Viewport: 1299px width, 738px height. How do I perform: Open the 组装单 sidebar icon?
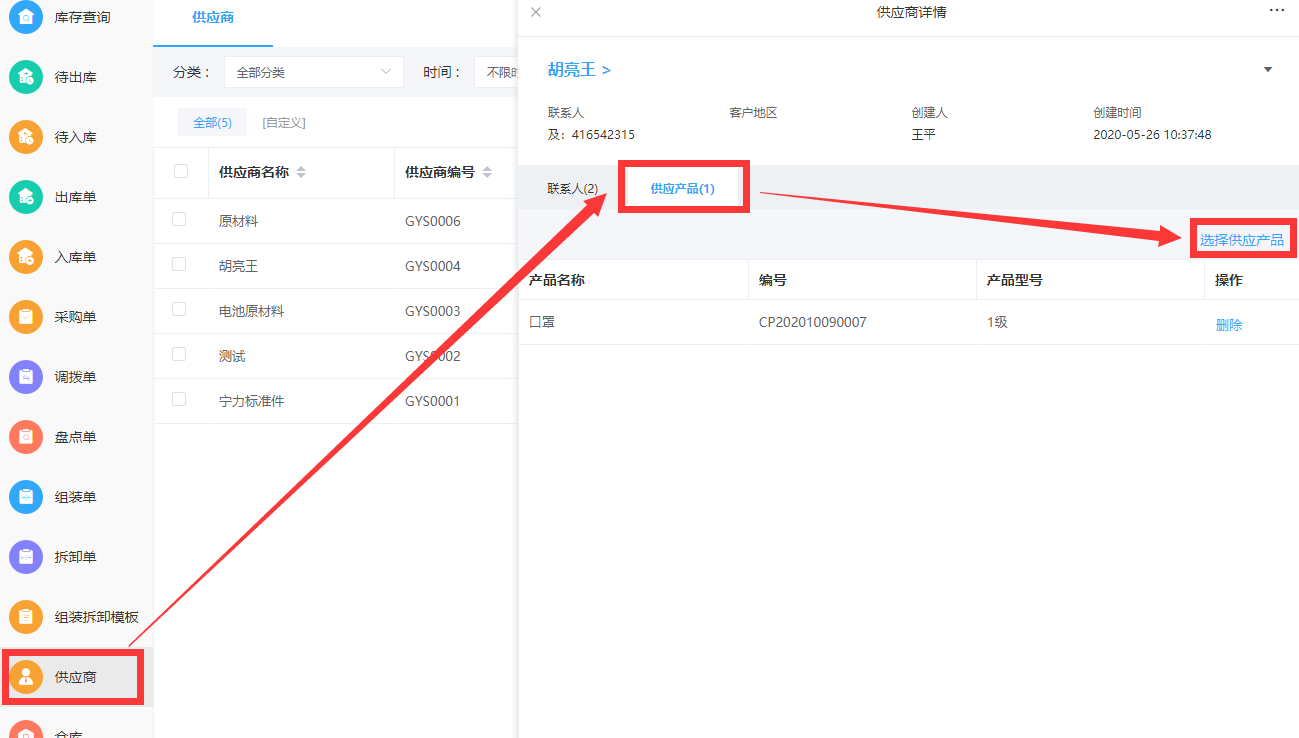point(26,497)
